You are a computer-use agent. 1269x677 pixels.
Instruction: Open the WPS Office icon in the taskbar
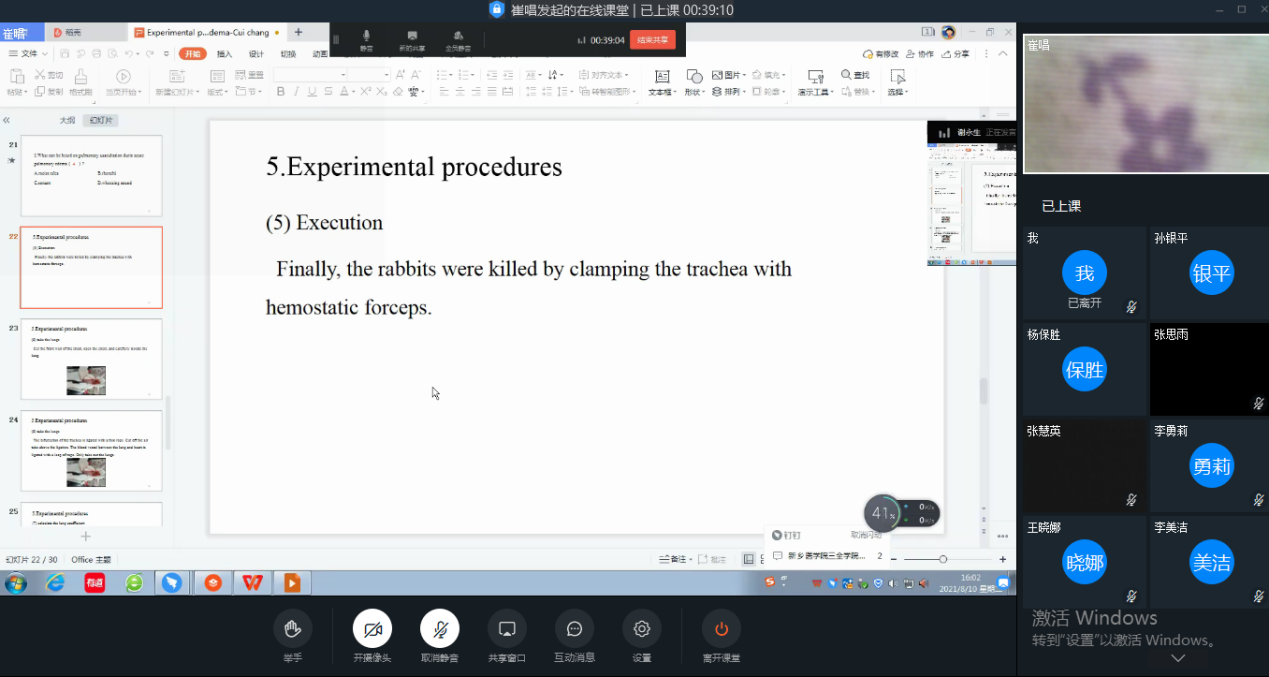[254, 582]
